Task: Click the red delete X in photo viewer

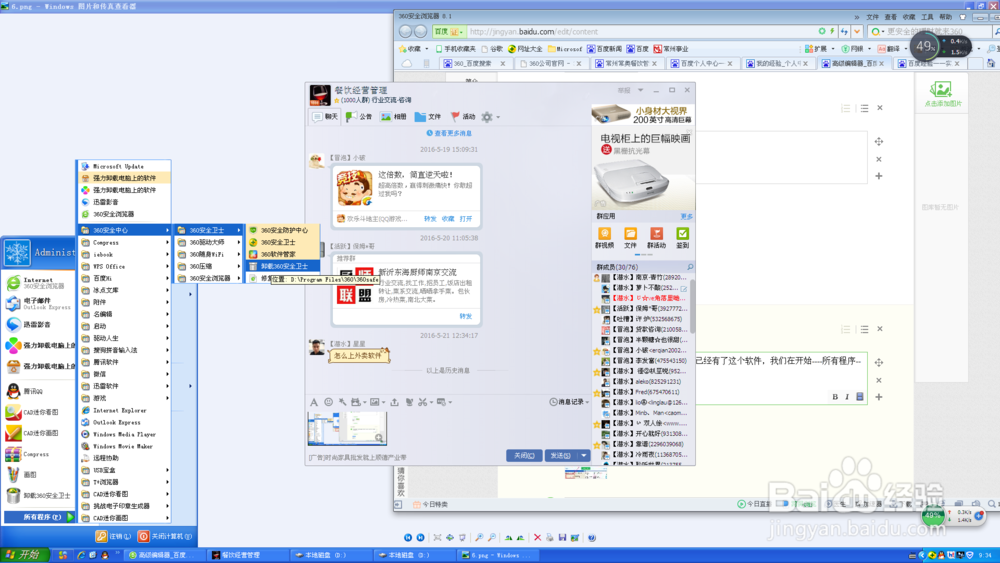Action: click(x=537, y=537)
